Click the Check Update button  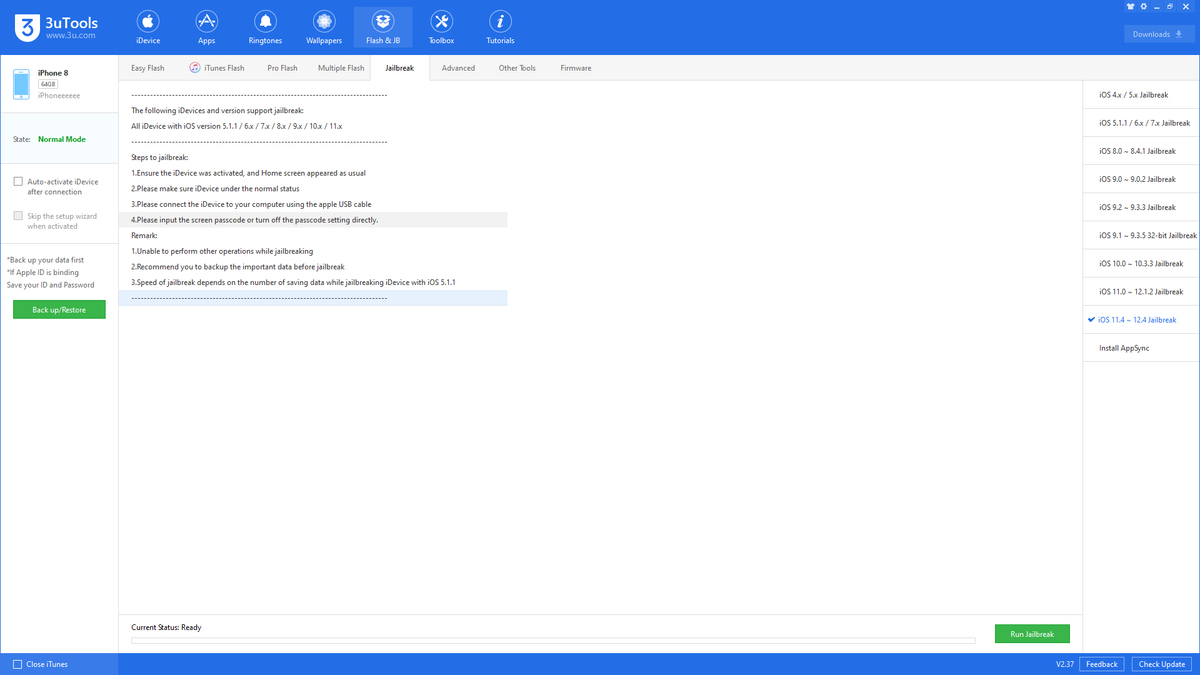1161,664
